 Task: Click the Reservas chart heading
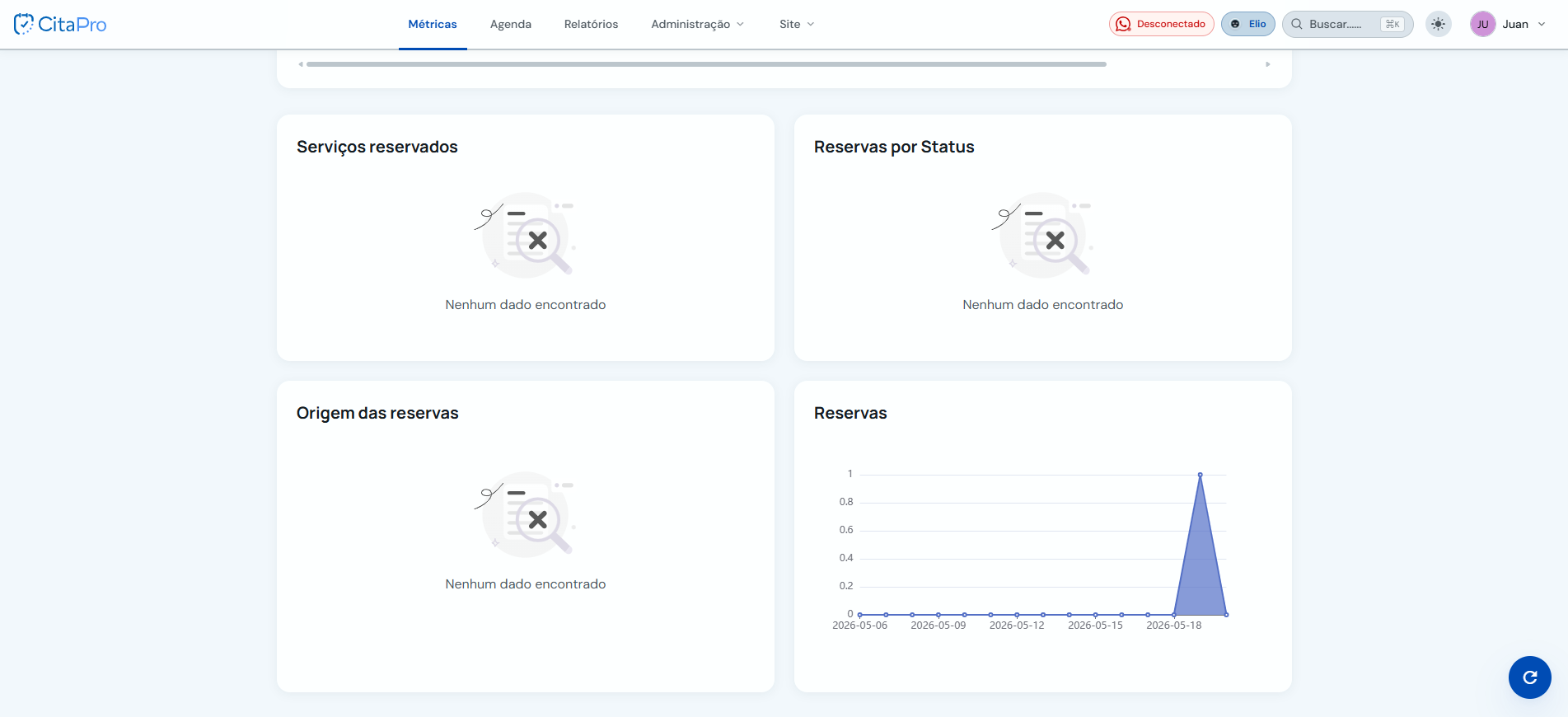[x=850, y=413]
